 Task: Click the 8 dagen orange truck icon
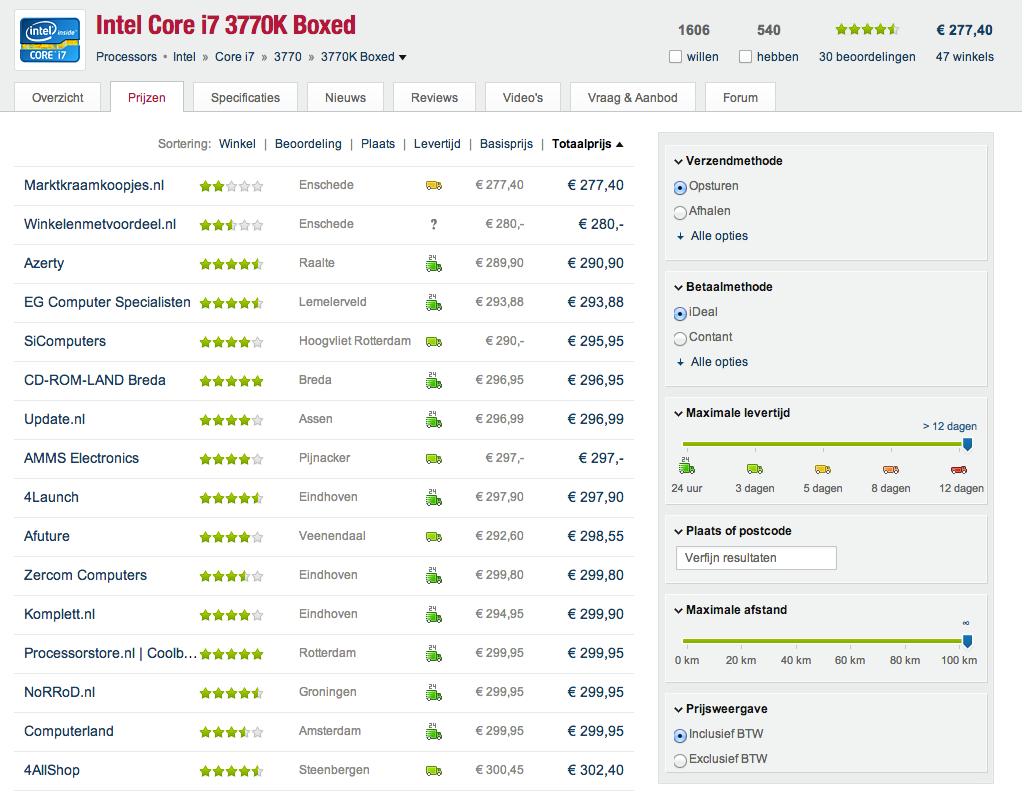click(891, 469)
